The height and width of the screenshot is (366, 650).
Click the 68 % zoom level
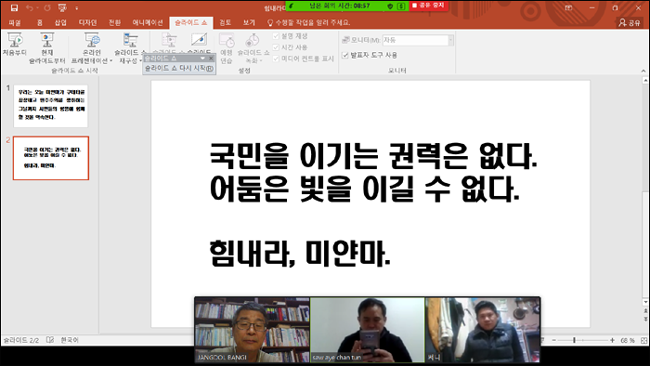coord(627,340)
